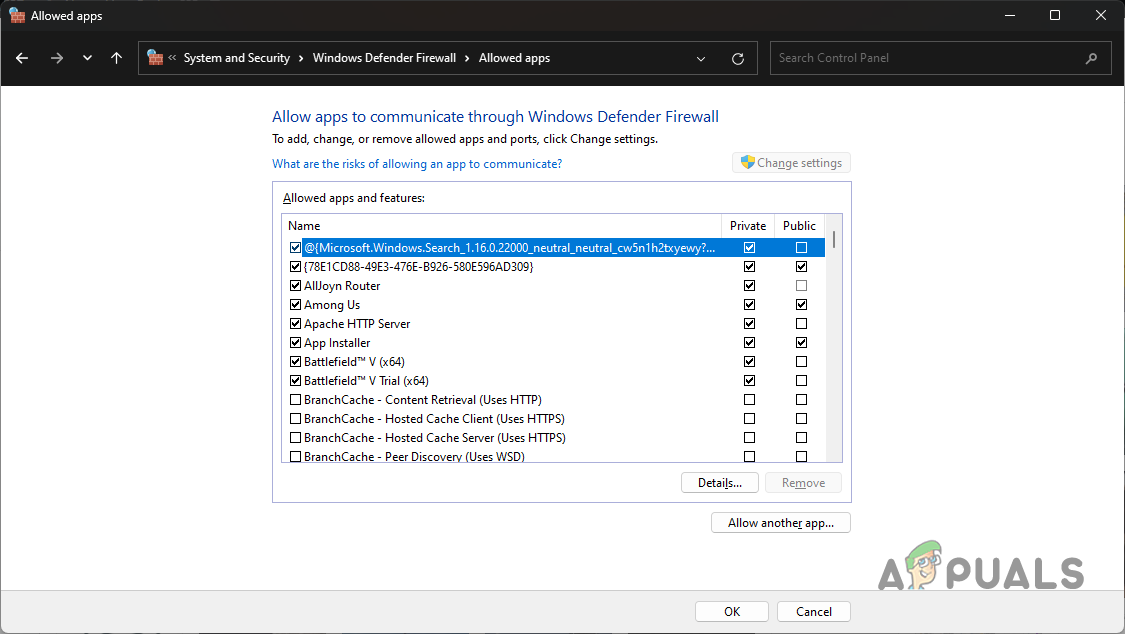Viewport: 1125px width, 634px height.
Task: Click the Back navigation arrow
Action: 22,58
